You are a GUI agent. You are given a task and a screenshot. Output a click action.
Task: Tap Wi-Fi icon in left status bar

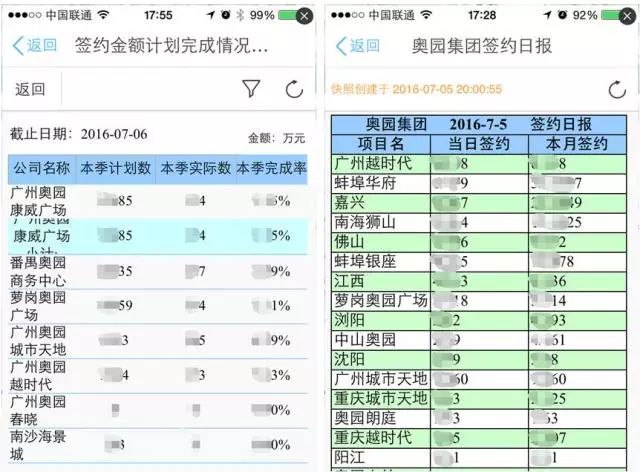point(104,15)
